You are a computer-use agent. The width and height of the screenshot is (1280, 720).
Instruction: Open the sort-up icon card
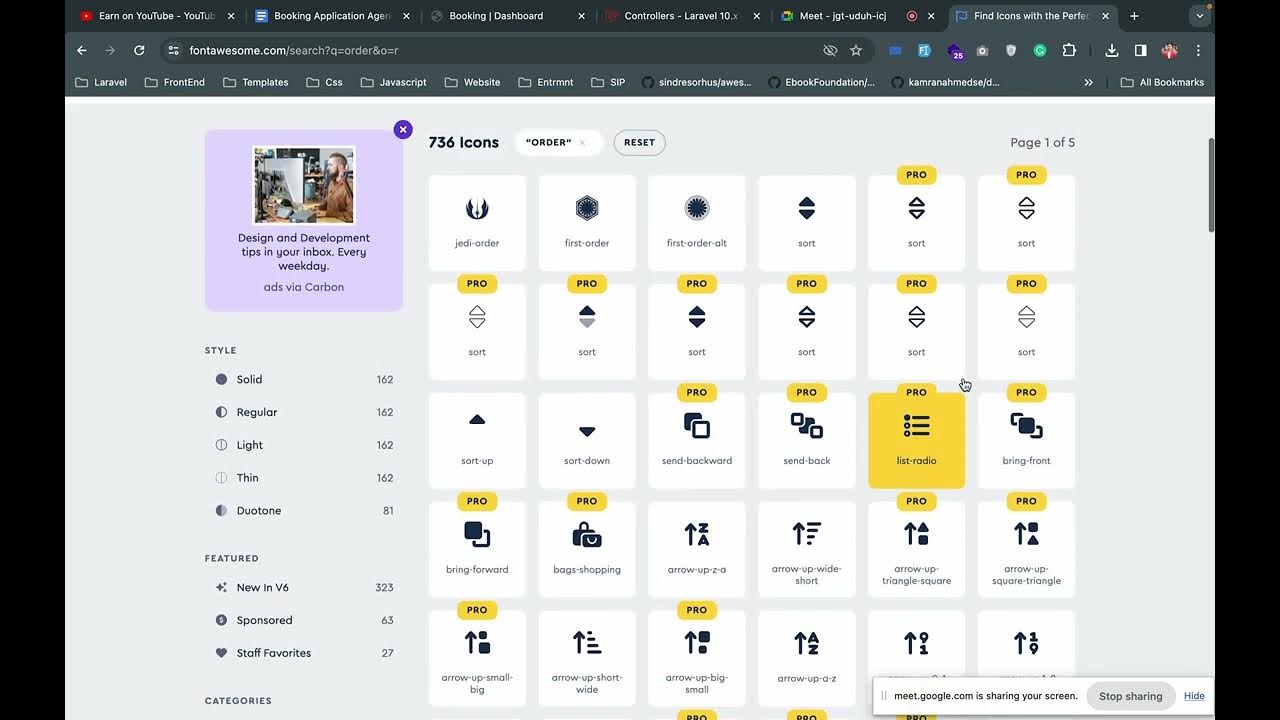pos(477,440)
